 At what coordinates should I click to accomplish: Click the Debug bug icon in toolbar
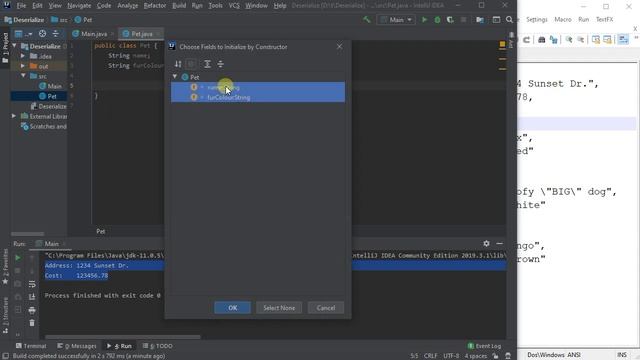[x=437, y=20]
